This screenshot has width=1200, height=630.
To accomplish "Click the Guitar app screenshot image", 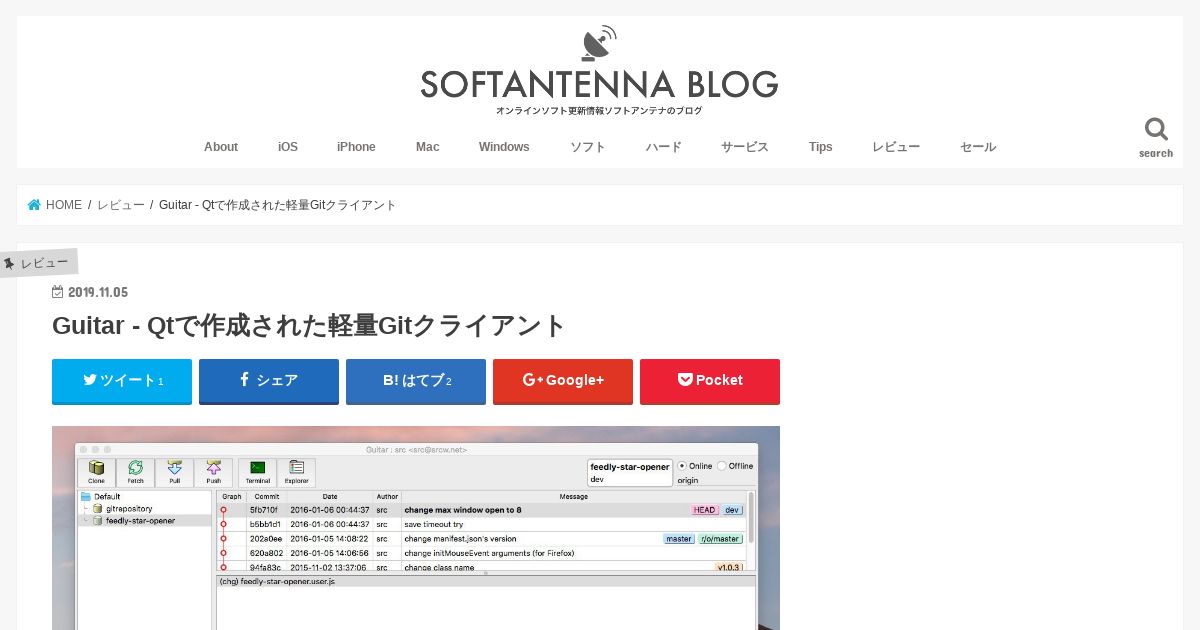I will (416, 528).
